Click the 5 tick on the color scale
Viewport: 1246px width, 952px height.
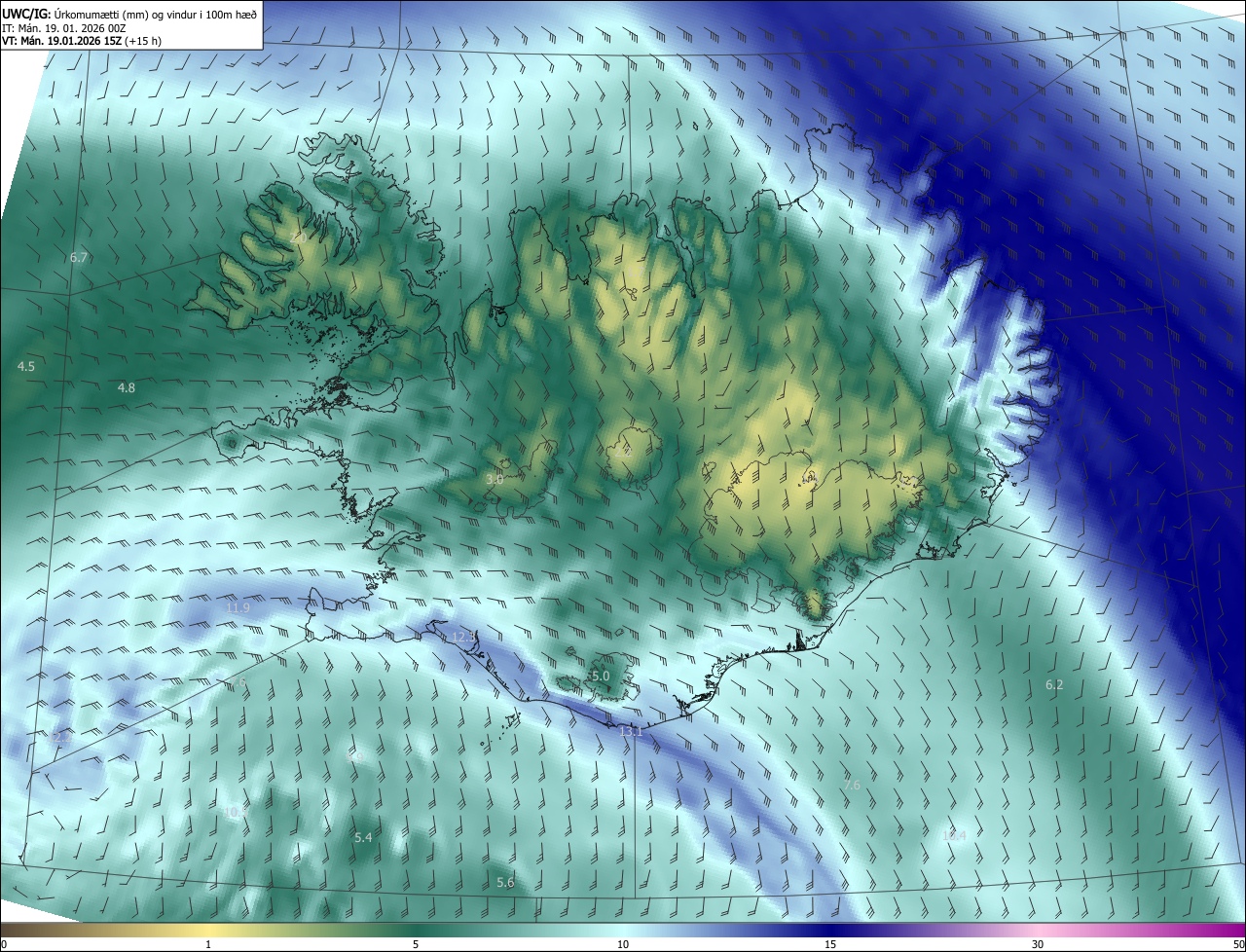pos(416,944)
